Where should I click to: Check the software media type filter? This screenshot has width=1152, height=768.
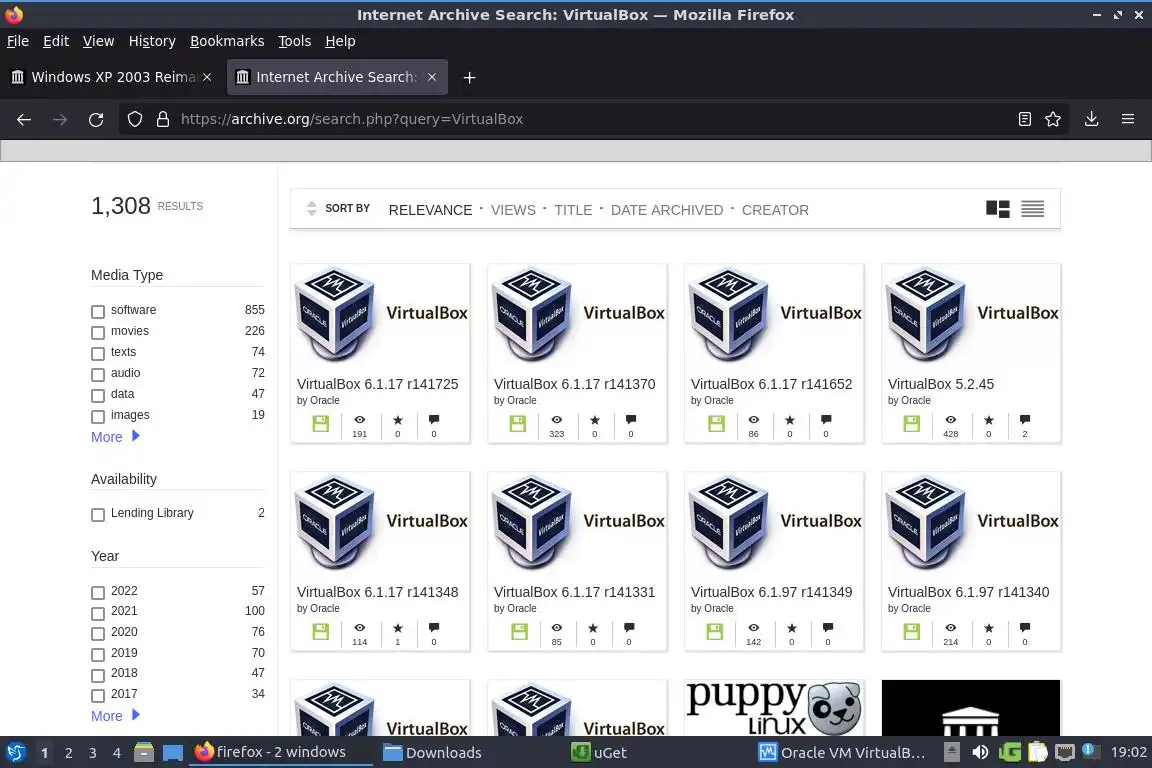tap(98, 312)
